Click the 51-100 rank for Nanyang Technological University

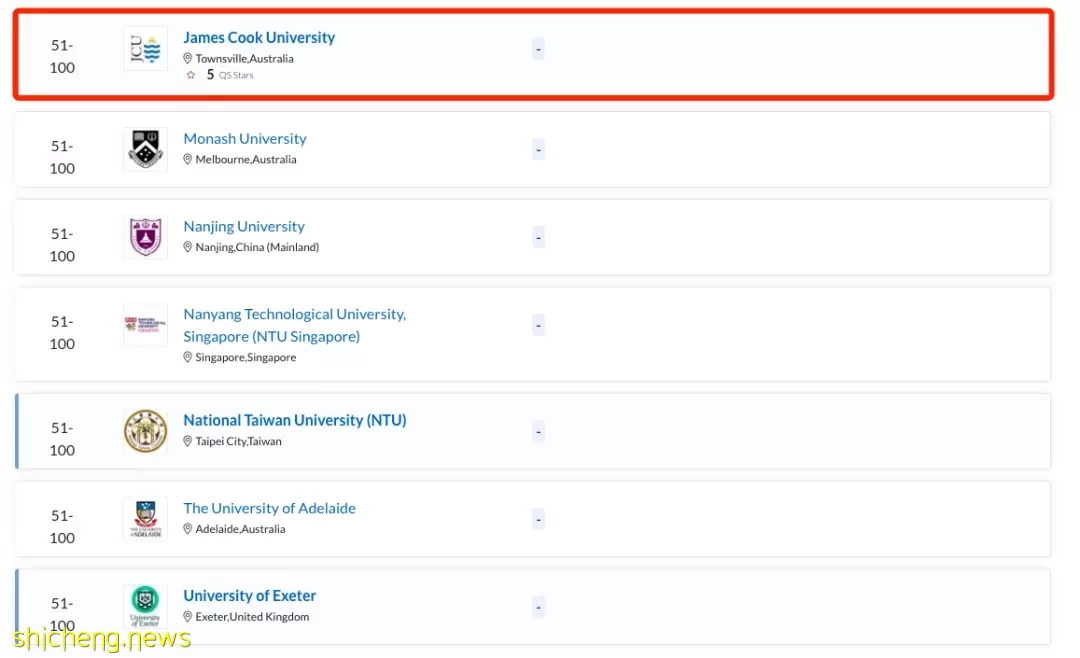point(62,333)
